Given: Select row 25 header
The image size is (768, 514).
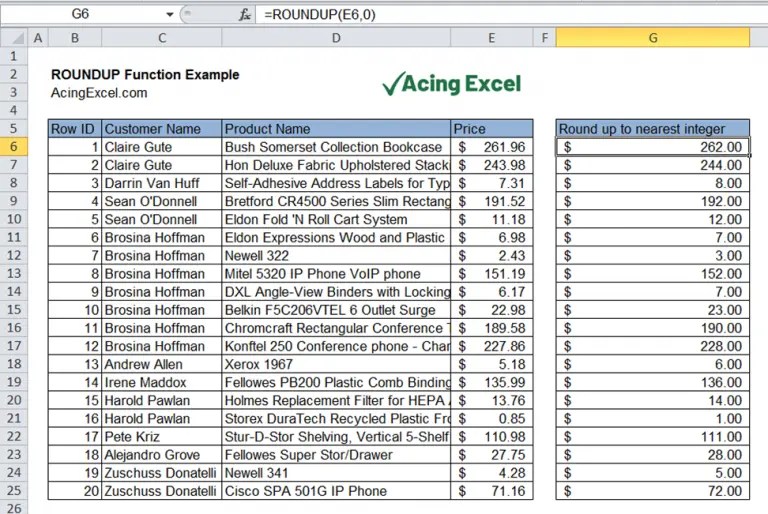Looking at the screenshot, I should click(x=14, y=490).
